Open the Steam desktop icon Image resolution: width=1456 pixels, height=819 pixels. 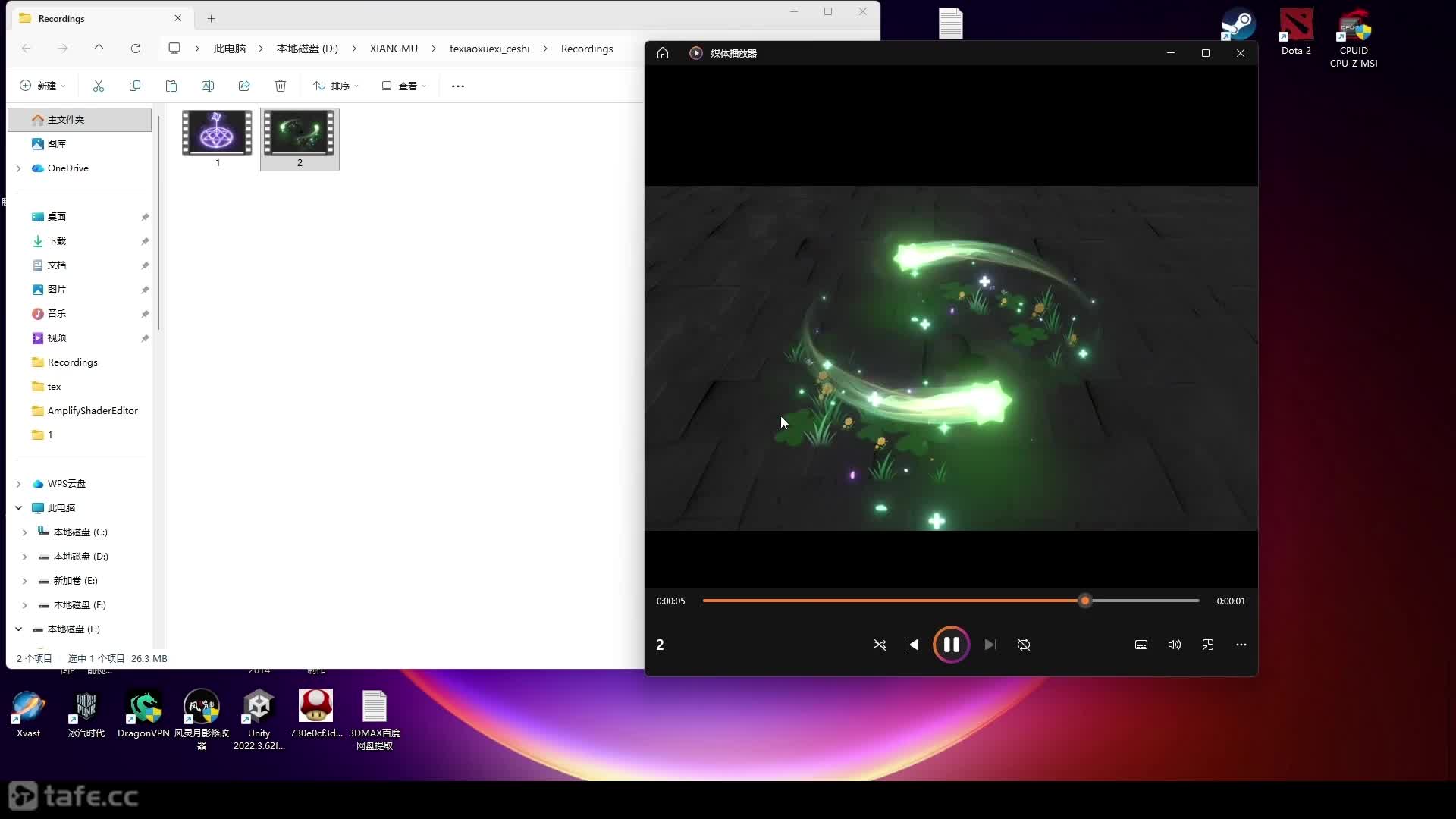1238,25
